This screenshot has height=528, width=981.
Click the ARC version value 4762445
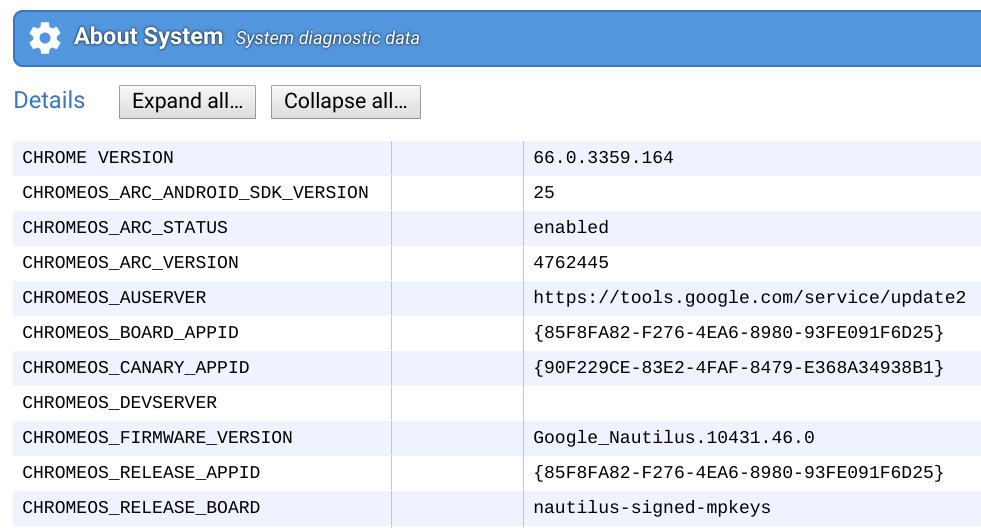(x=571, y=263)
